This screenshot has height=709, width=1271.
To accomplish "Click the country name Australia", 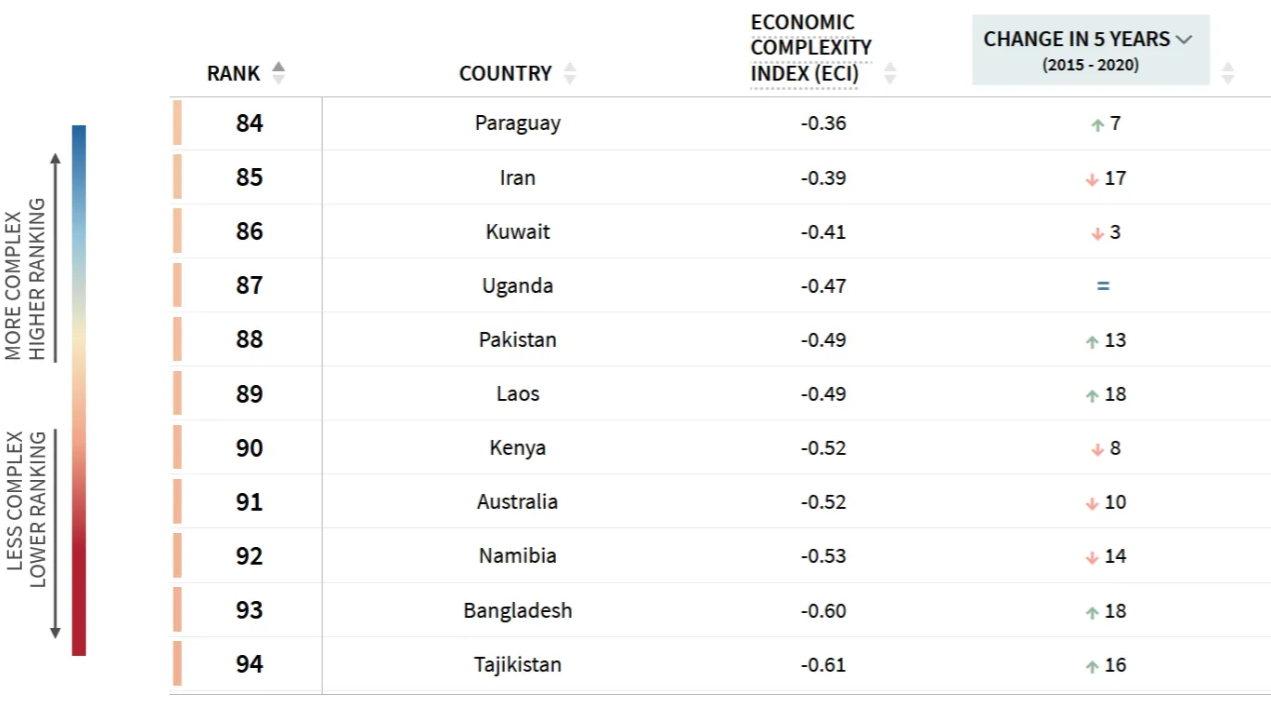I will click(517, 502).
